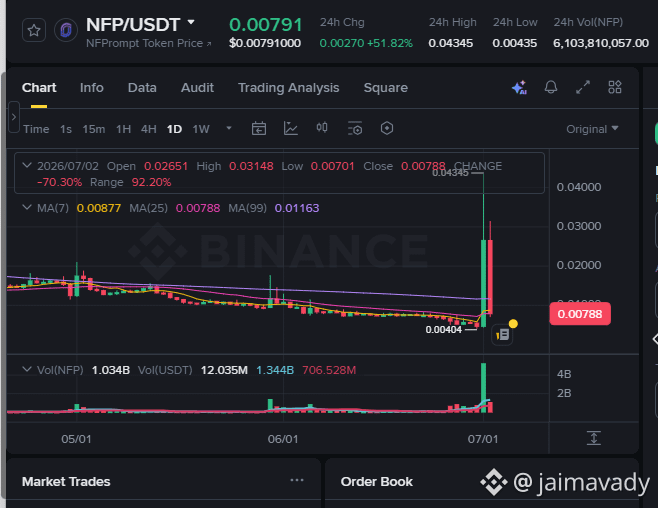
Task: Open the NFP/USDT pair selector dropdown arrow
Action: click(191, 22)
